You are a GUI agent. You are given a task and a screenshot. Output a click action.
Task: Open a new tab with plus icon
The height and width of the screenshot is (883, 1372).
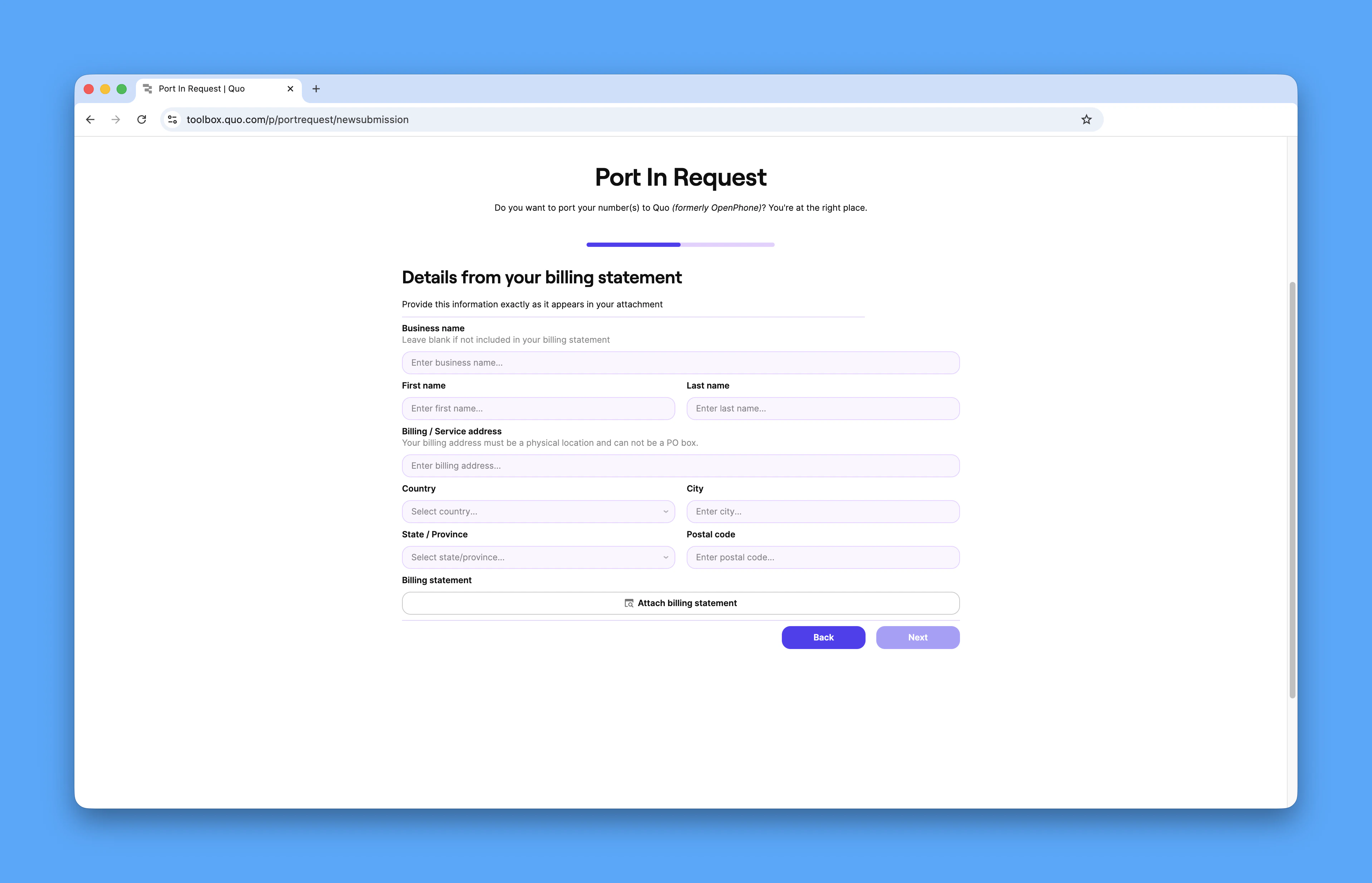[316, 89]
